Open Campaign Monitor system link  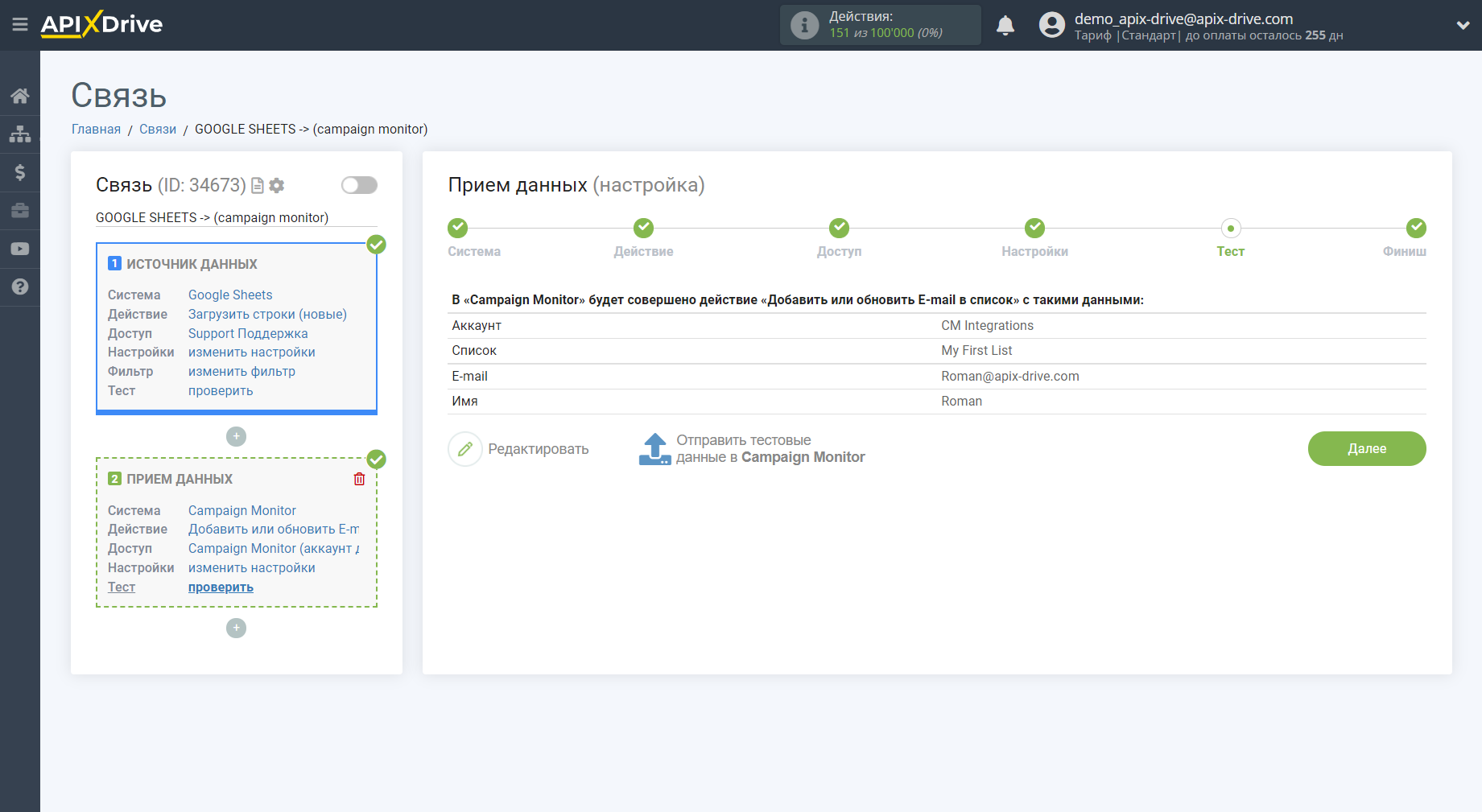pos(242,510)
